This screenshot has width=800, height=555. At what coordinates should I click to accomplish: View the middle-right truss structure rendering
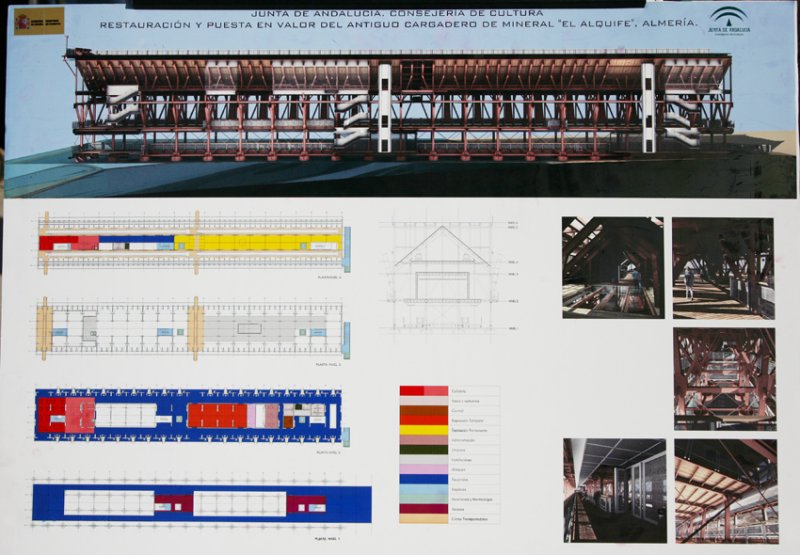(x=723, y=378)
